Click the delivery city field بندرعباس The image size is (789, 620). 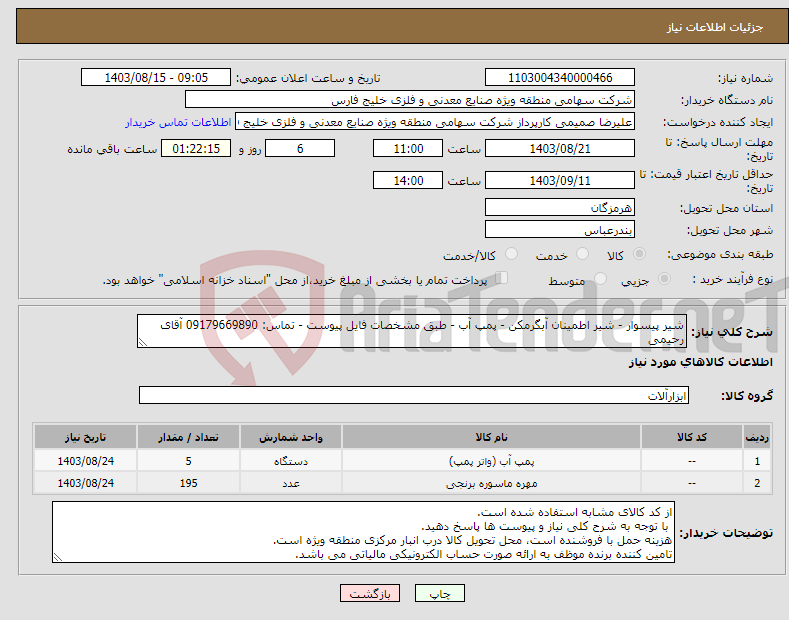560,229
